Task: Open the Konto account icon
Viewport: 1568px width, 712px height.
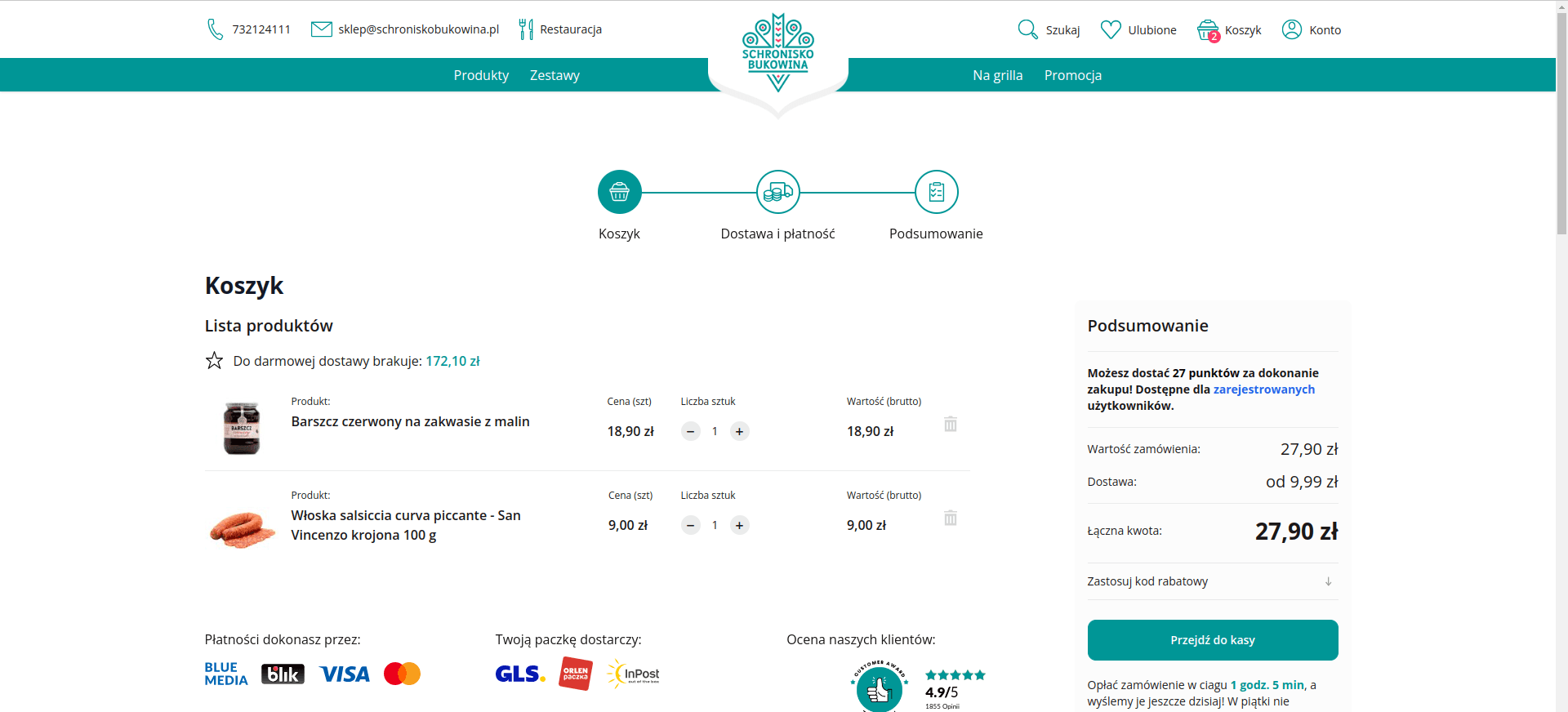Action: (1291, 29)
